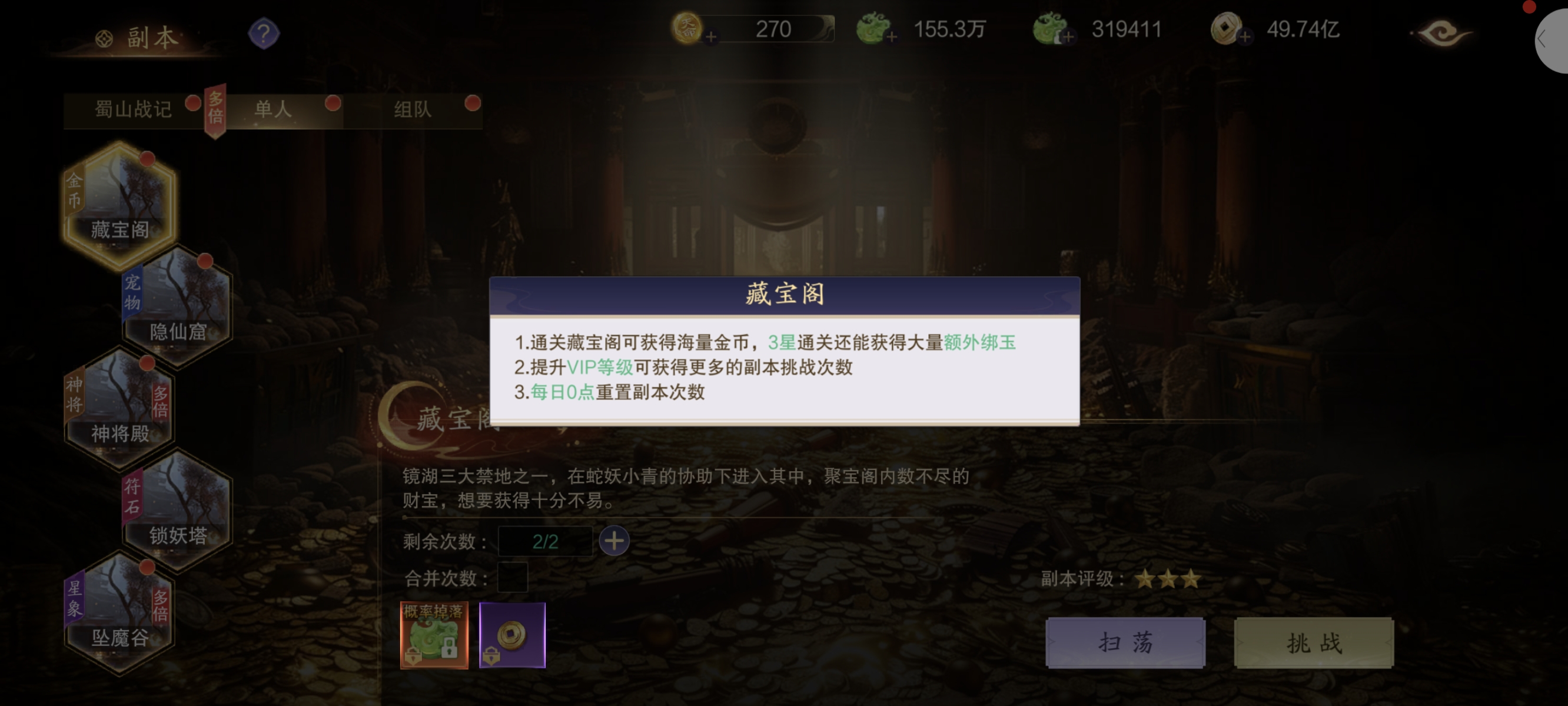View the 概率掉落 jade reward item
The width and height of the screenshot is (1568, 706).
click(434, 635)
